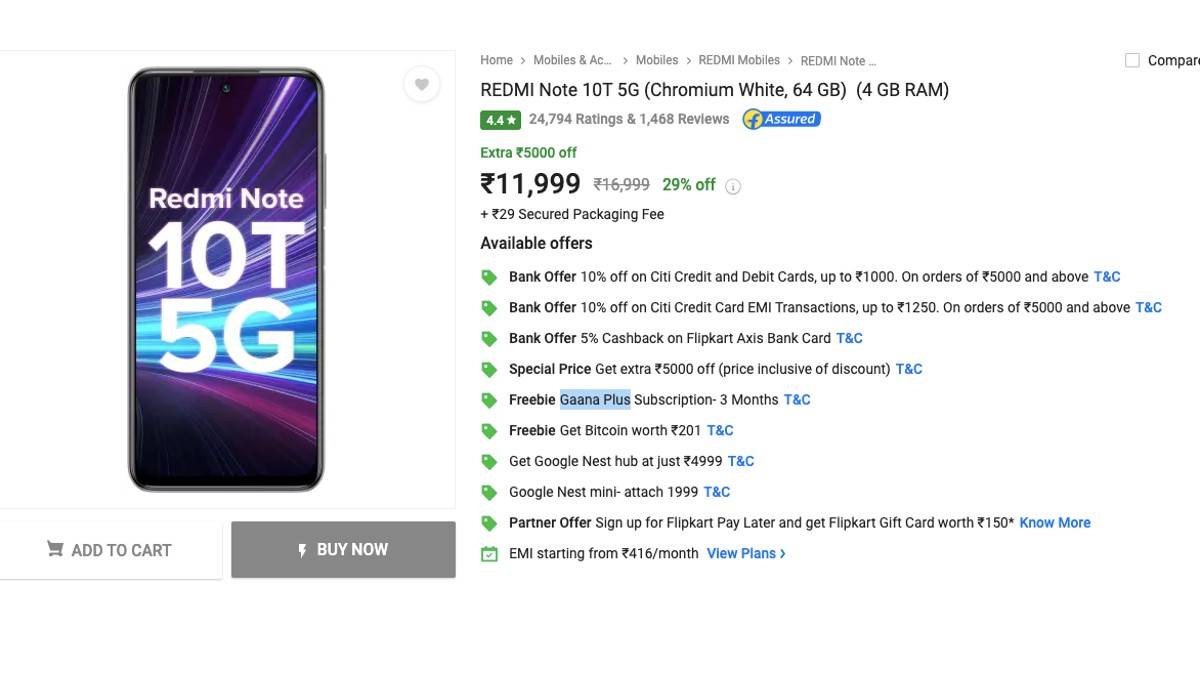1200x675 pixels.
Task: Expand View Plans for EMI options
Action: 744,552
